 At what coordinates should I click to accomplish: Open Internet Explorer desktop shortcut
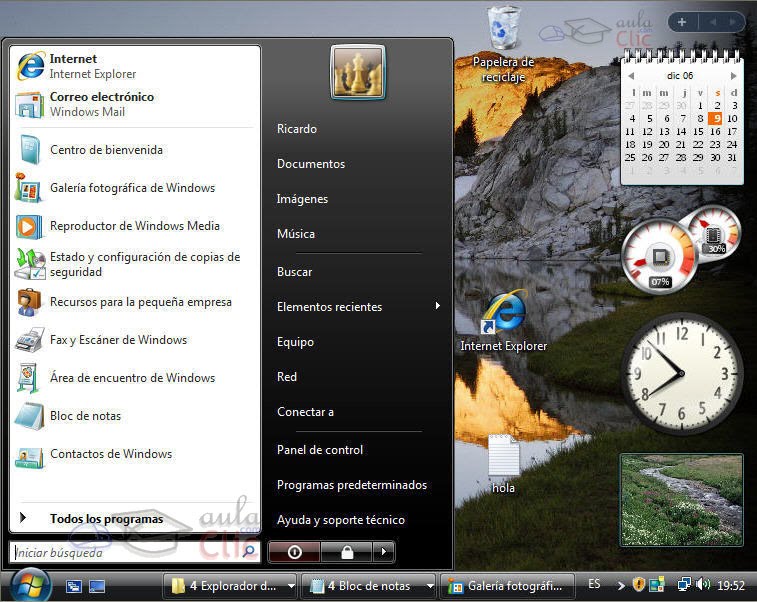pyautogui.click(x=504, y=321)
